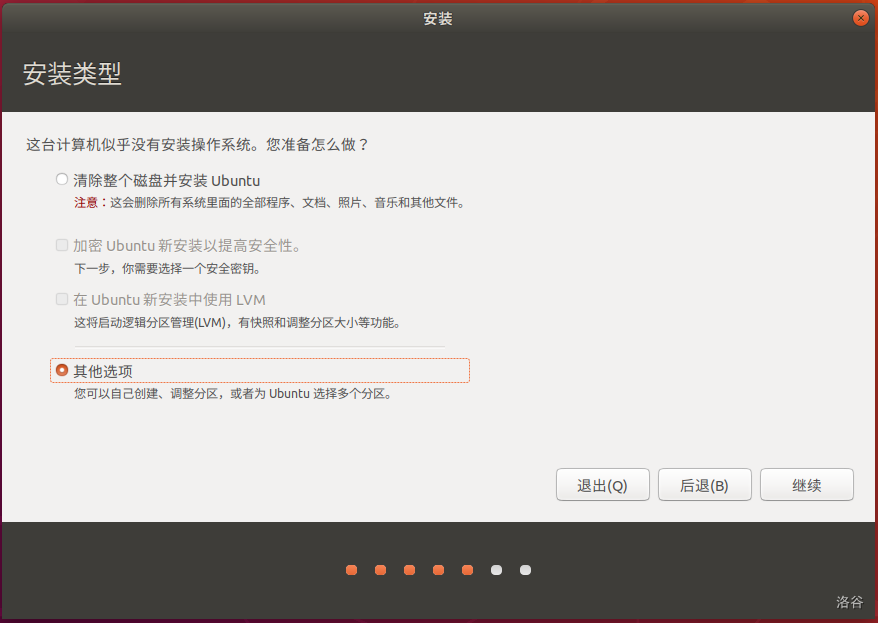
Task: Click the 后退(B) button
Action: [x=704, y=485]
